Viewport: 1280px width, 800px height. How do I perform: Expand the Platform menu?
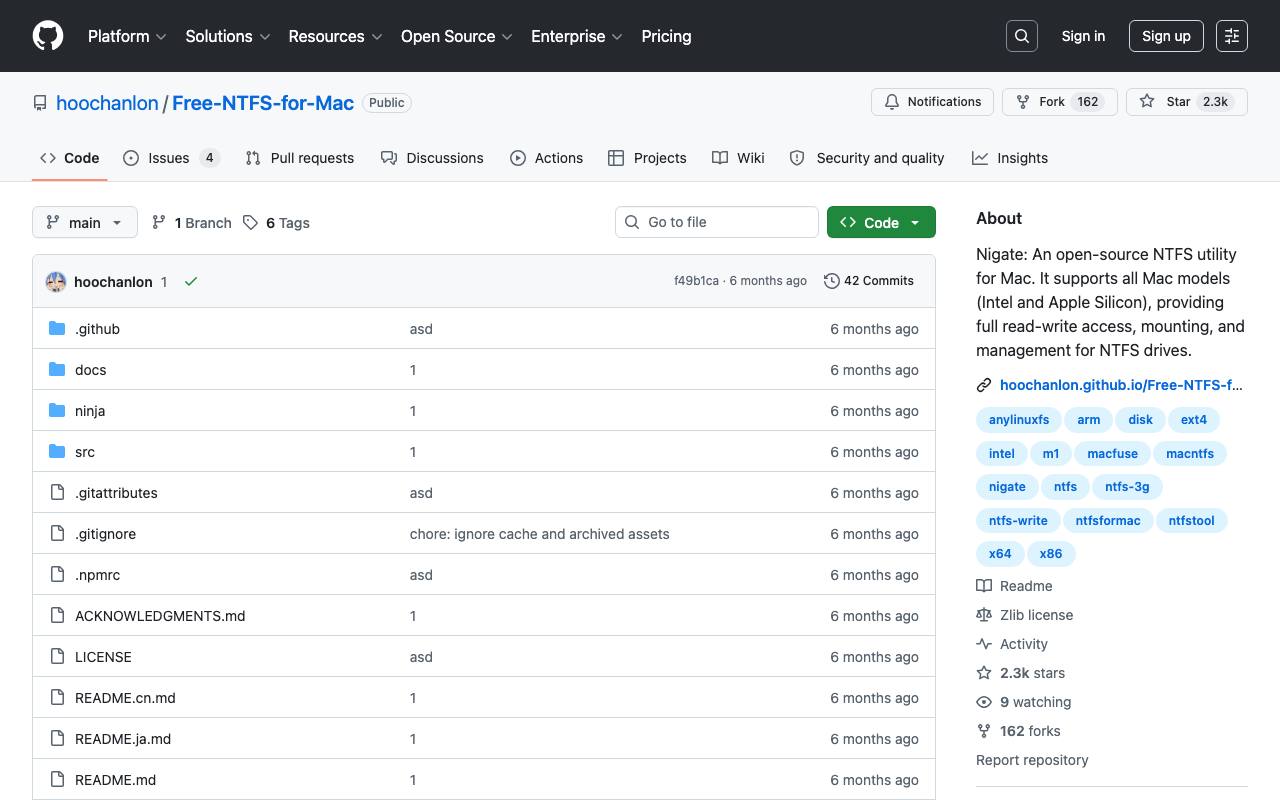click(x=127, y=36)
